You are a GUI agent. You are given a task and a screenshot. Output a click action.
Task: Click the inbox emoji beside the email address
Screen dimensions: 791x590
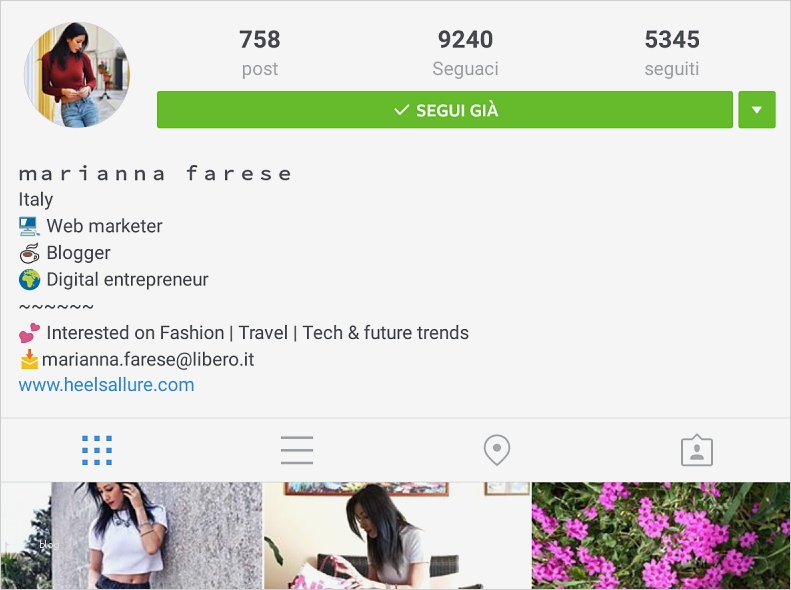[x=29, y=360]
